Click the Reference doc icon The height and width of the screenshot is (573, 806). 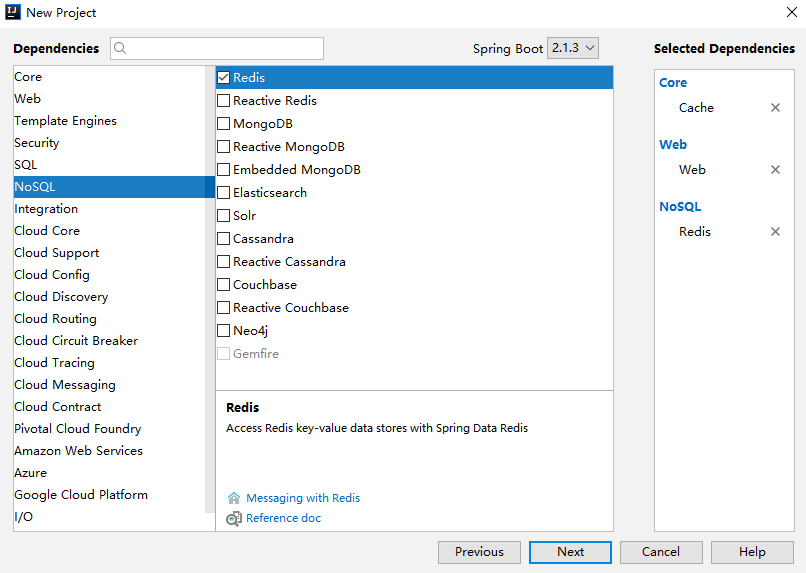coord(234,518)
